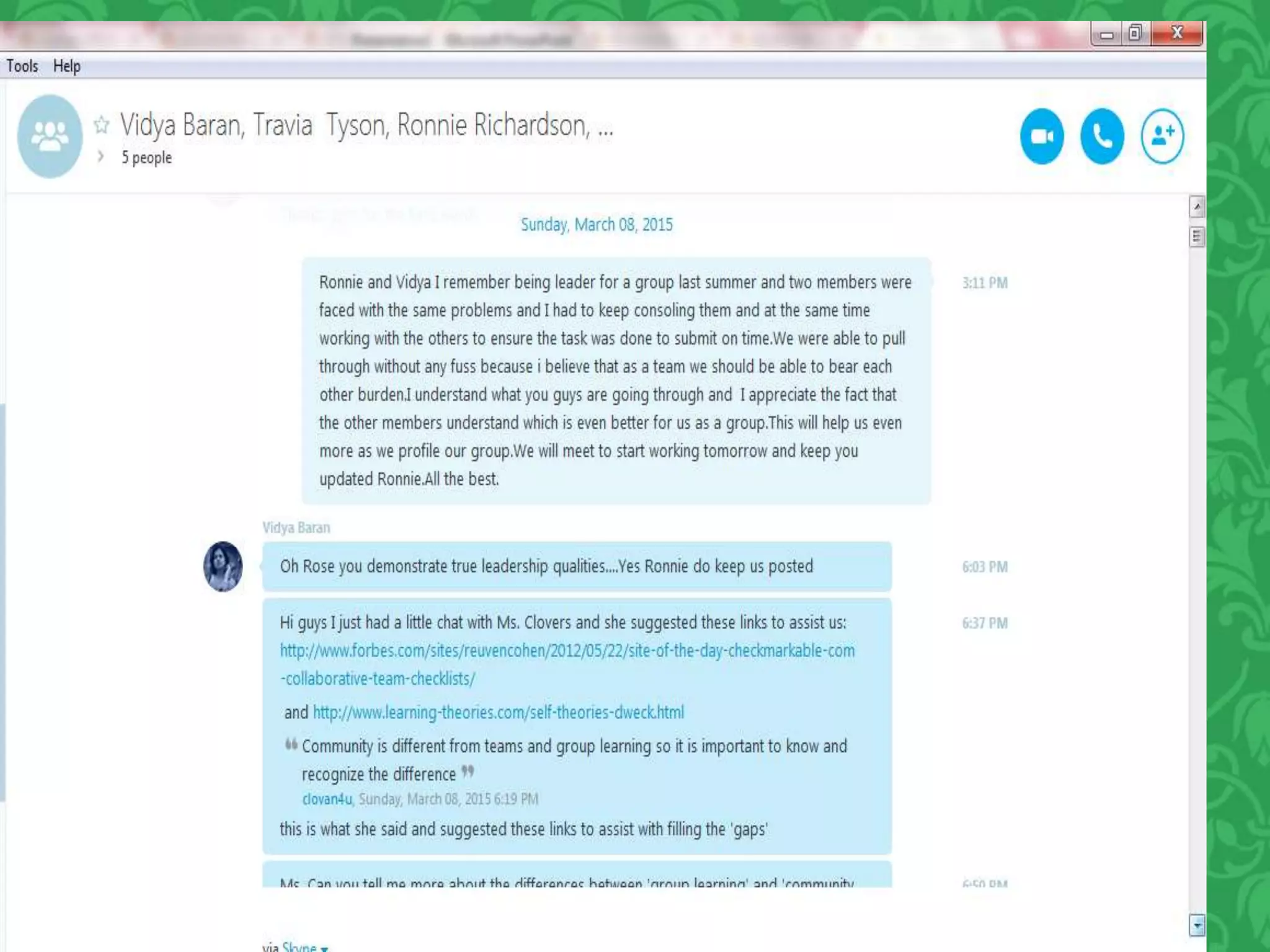Click the clovan4u quoted message author
Image resolution: width=1270 pixels, height=952 pixels.
coord(327,799)
